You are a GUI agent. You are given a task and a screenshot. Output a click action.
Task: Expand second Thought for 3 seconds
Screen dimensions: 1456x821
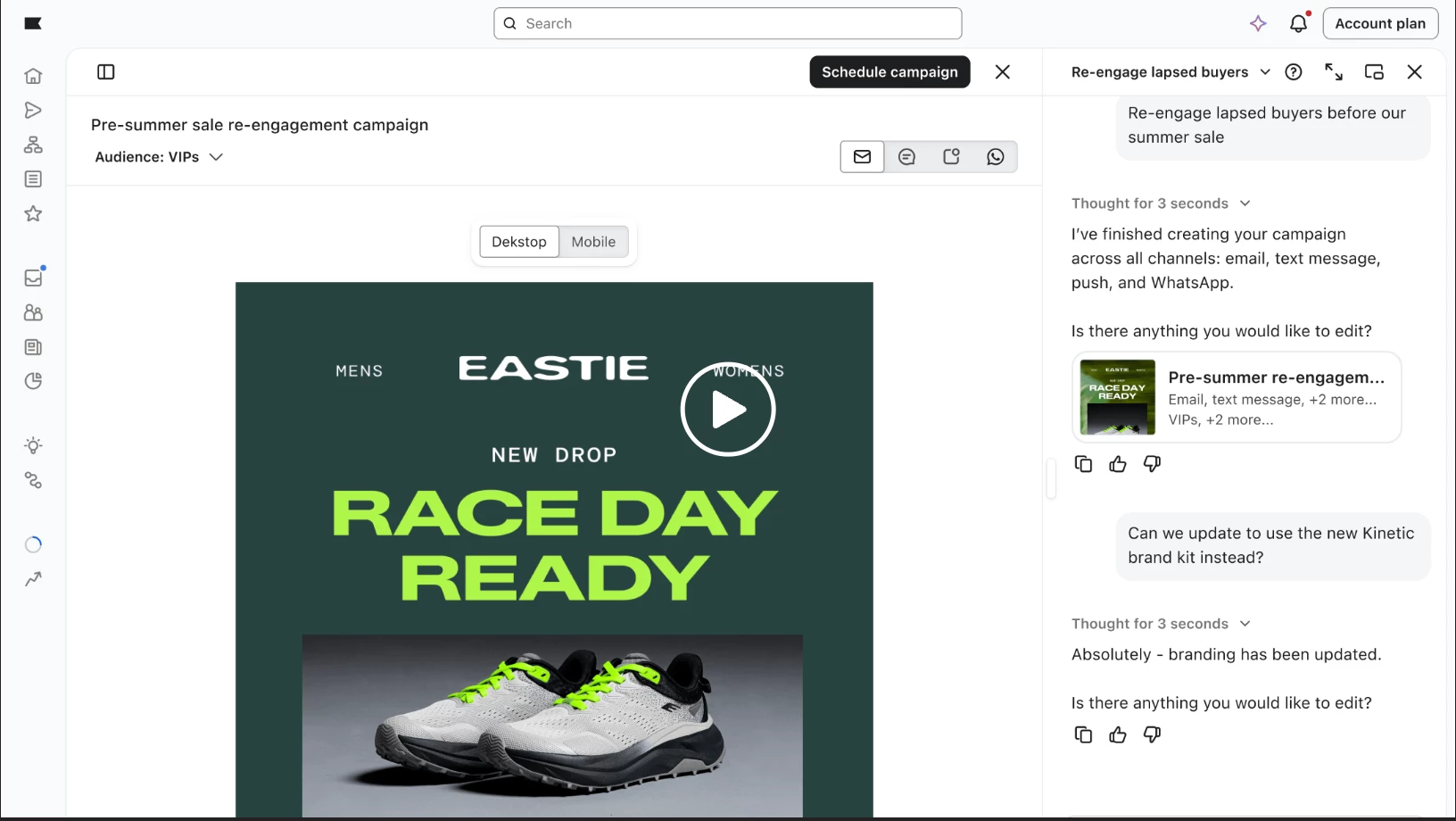pyautogui.click(x=1161, y=624)
